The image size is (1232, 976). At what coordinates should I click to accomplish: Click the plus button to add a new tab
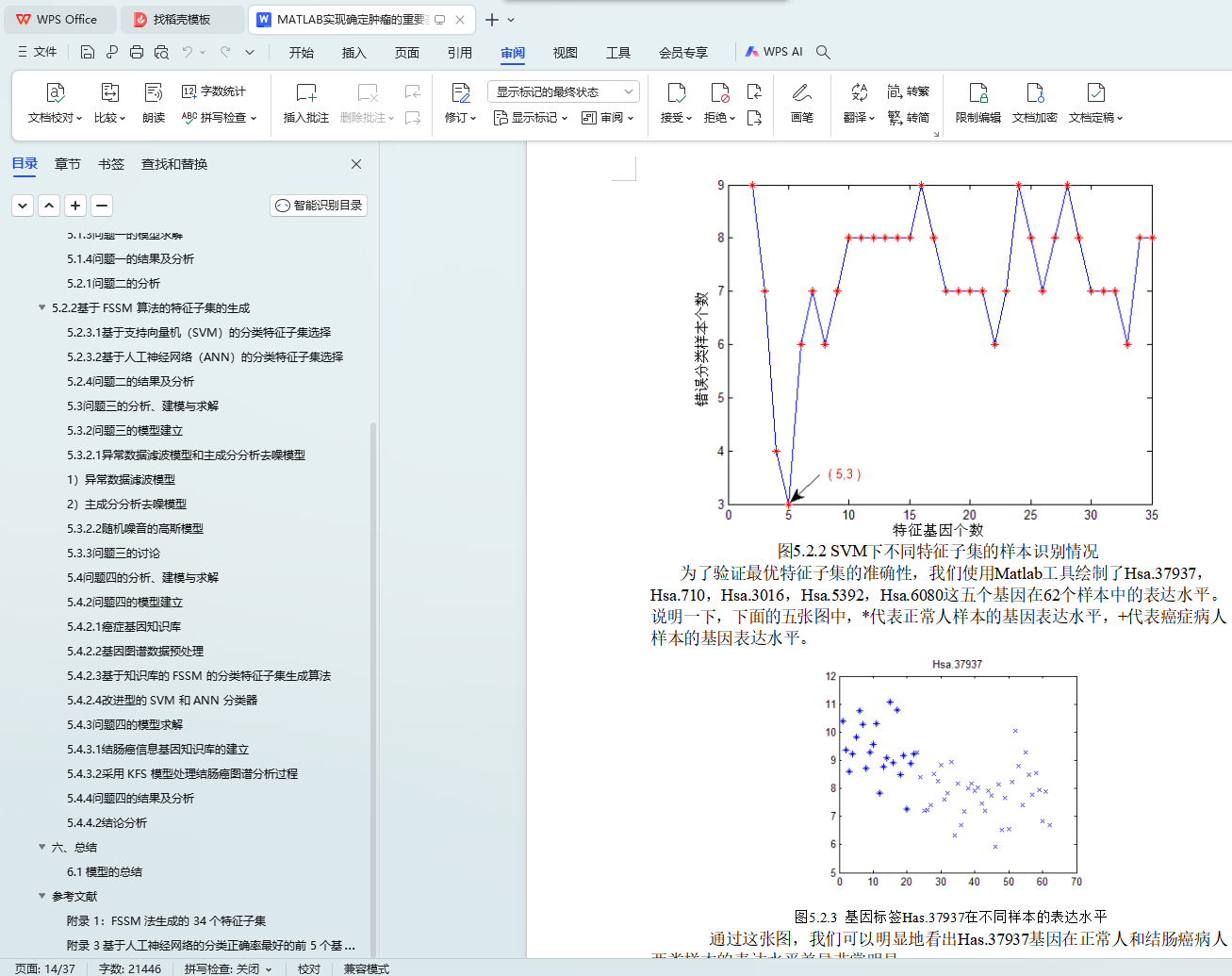click(492, 20)
